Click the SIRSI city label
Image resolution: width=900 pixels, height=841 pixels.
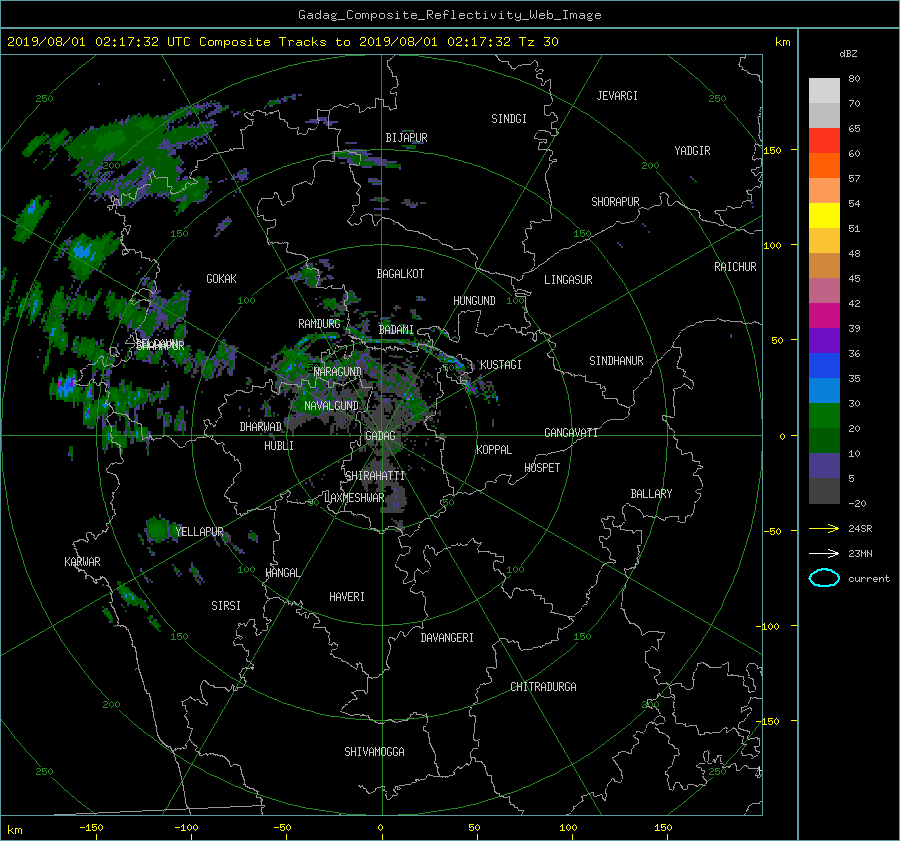pos(226,606)
